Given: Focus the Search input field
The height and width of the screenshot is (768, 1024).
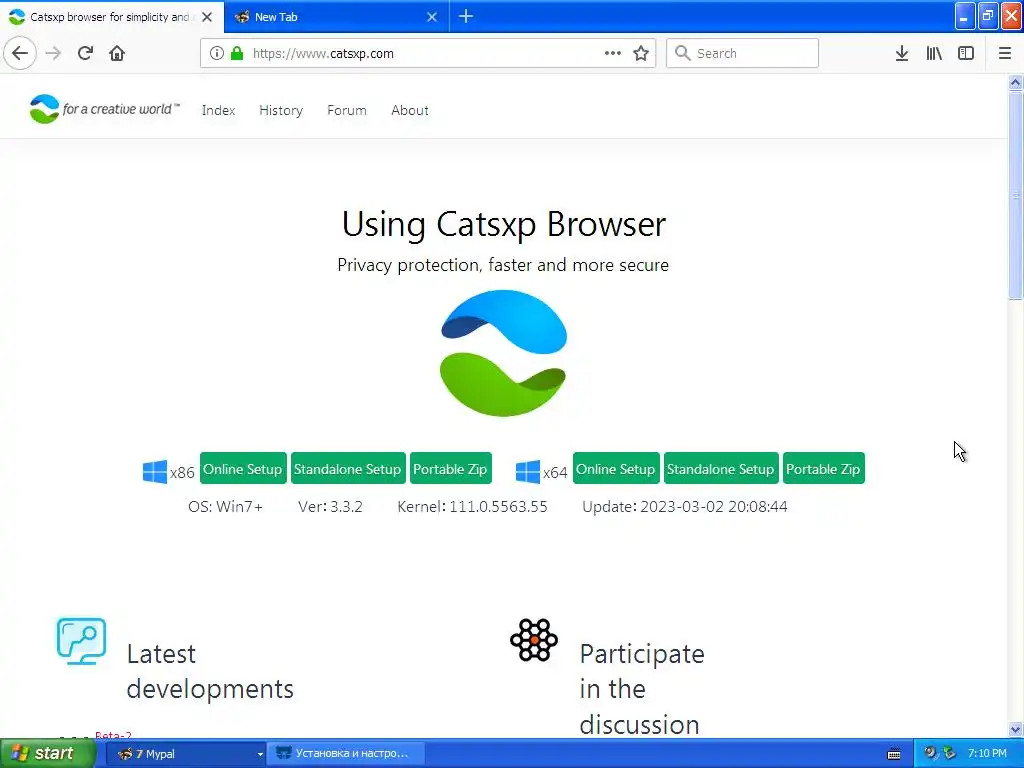Looking at the screenshot, I should pos(742,53).
